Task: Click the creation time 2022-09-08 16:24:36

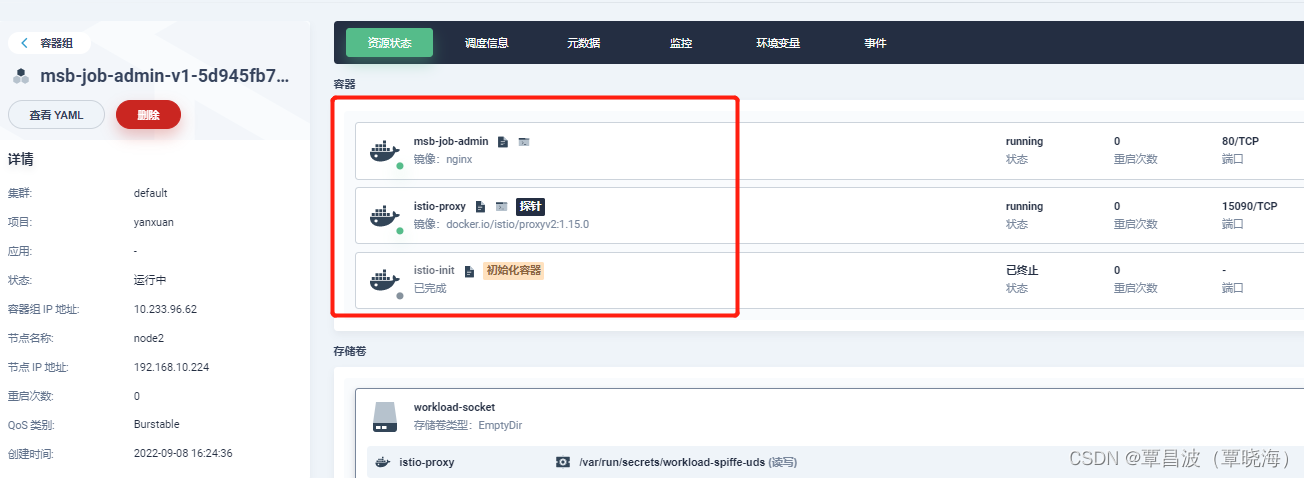Action: tap(183, 454)
